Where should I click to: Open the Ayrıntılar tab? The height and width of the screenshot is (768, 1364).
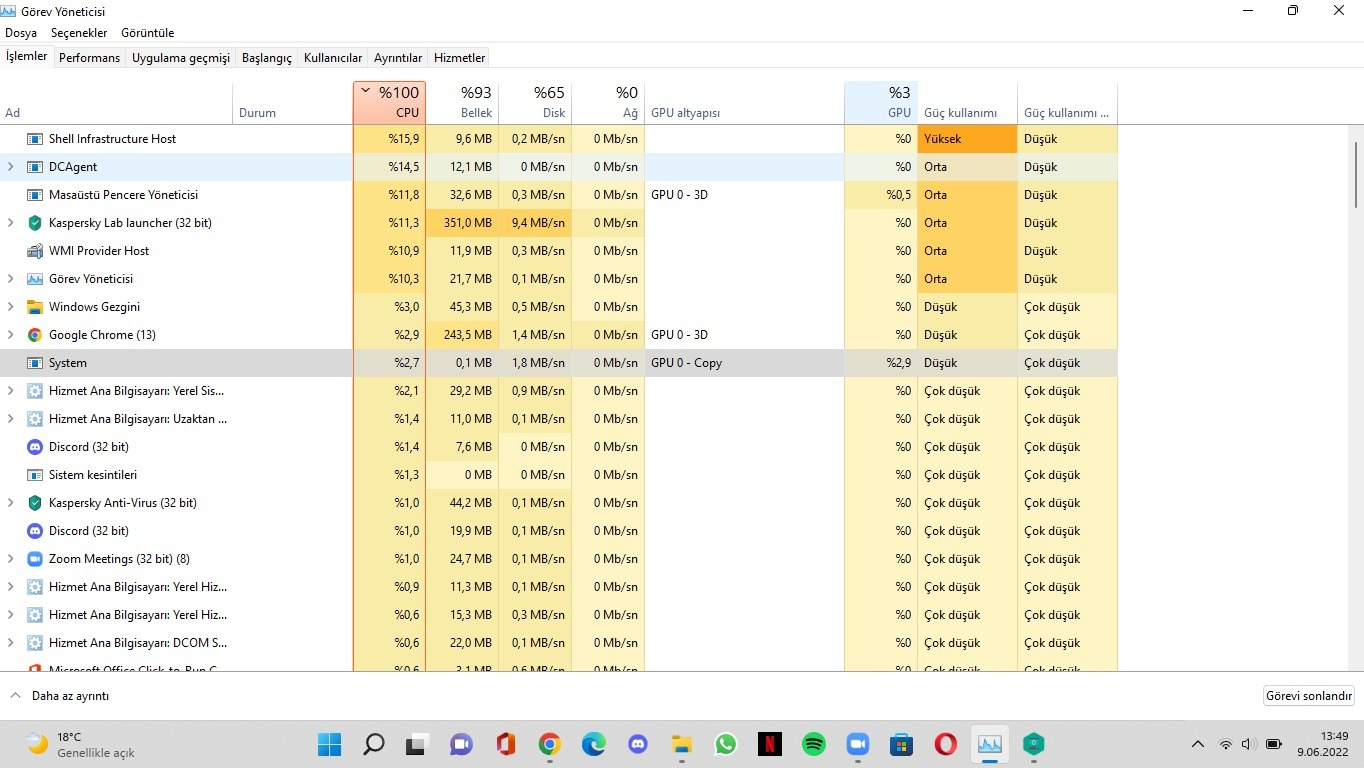(x=398, y=58)
